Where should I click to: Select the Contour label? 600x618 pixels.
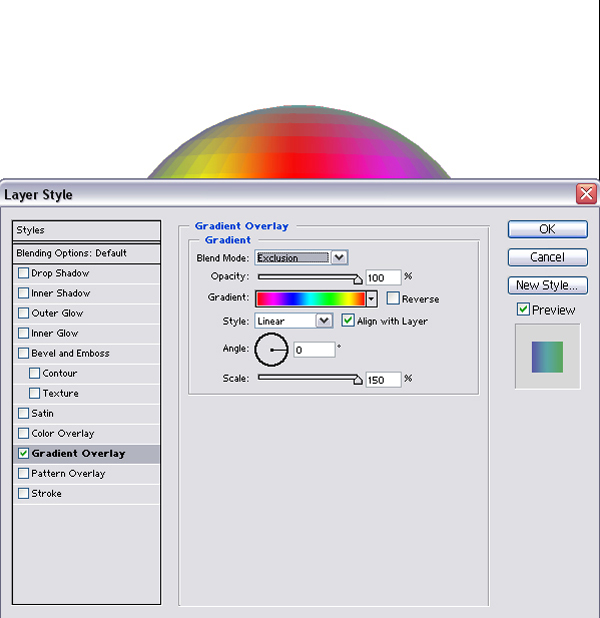pyautogui.click(x=60, y=373)
